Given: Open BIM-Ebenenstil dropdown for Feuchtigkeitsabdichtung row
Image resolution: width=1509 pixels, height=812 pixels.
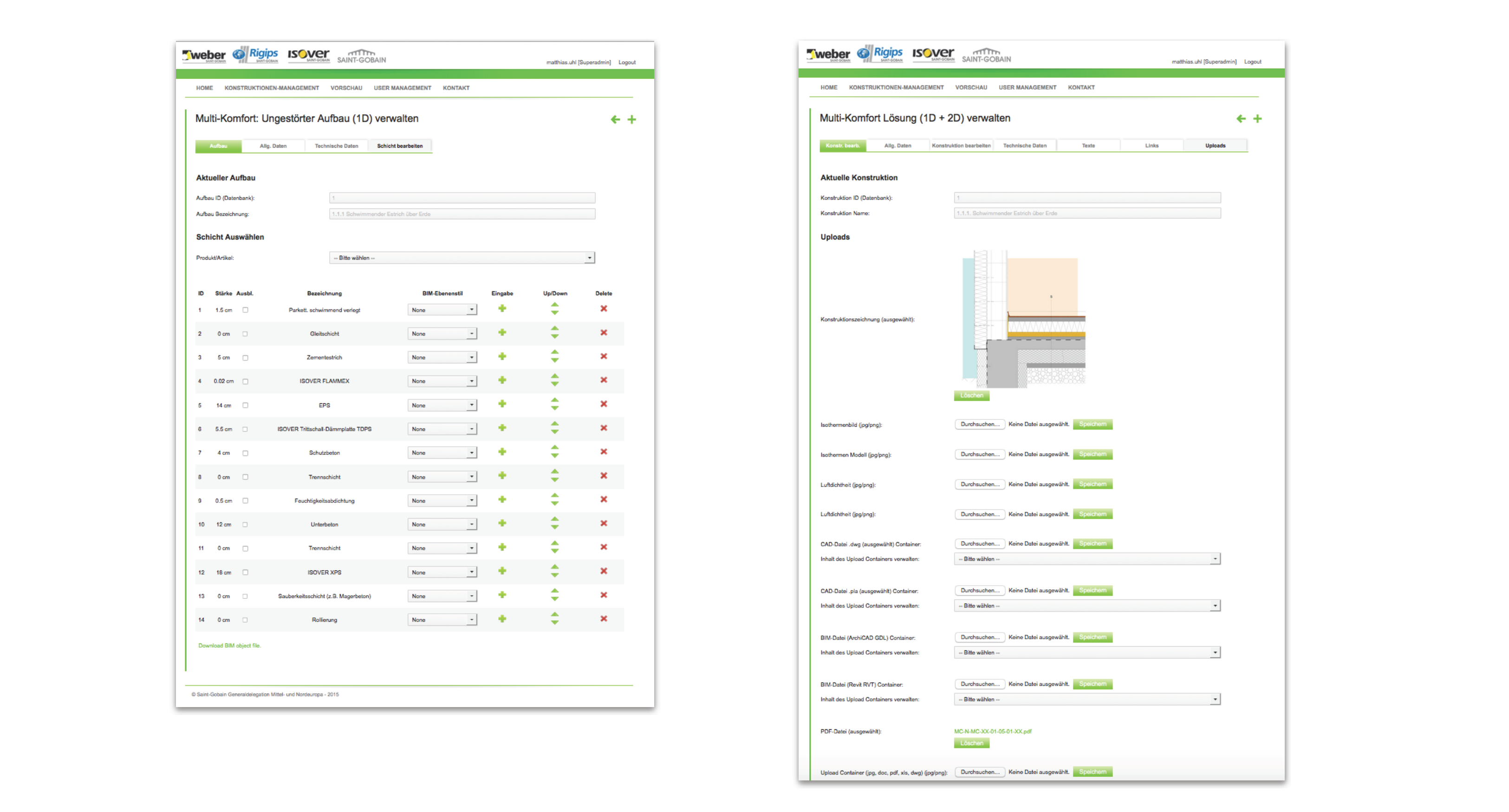Looking at the screenshot, I should (442, 501).
